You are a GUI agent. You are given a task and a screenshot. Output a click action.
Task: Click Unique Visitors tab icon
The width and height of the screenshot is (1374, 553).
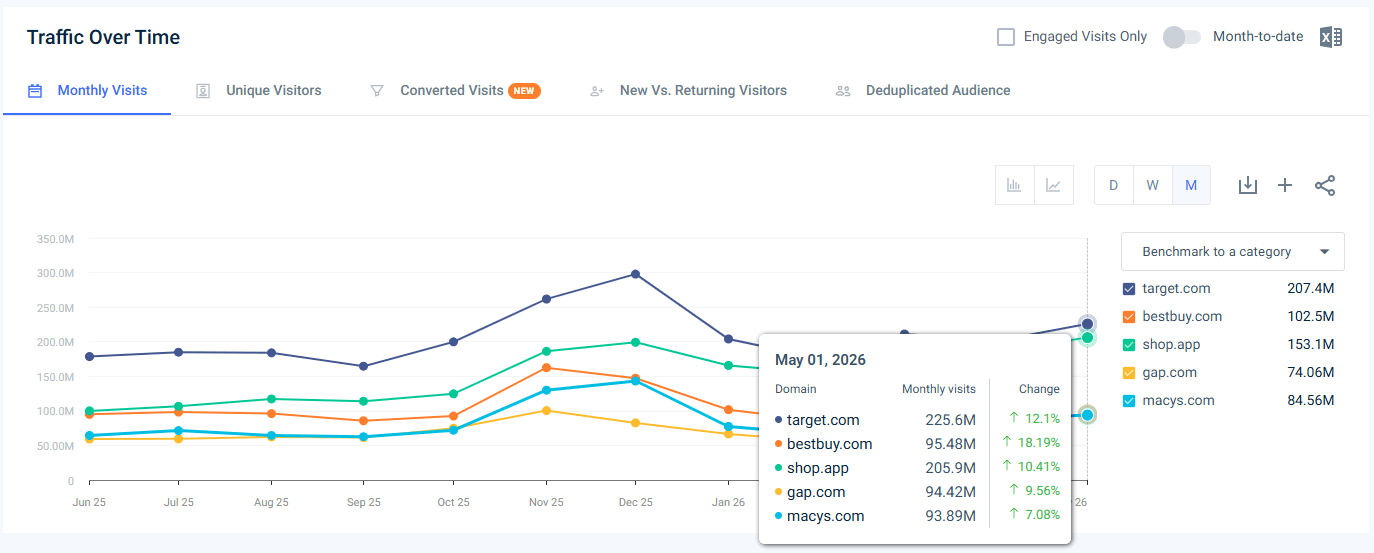pos(203,91)
